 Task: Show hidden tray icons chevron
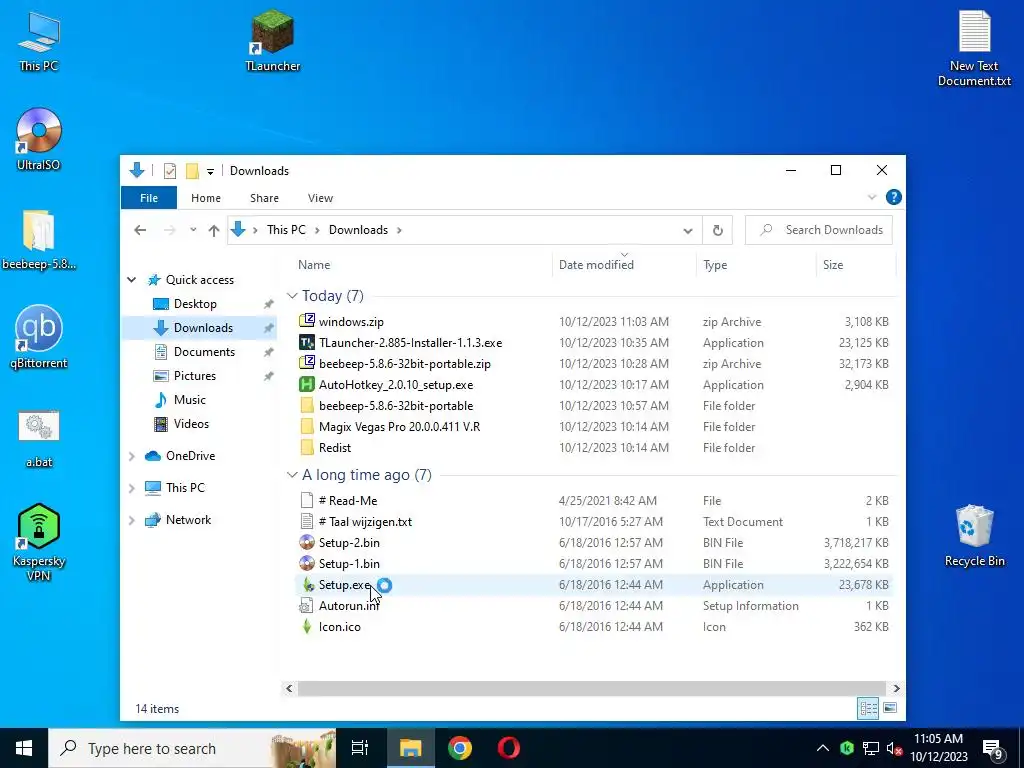(823, 748)
